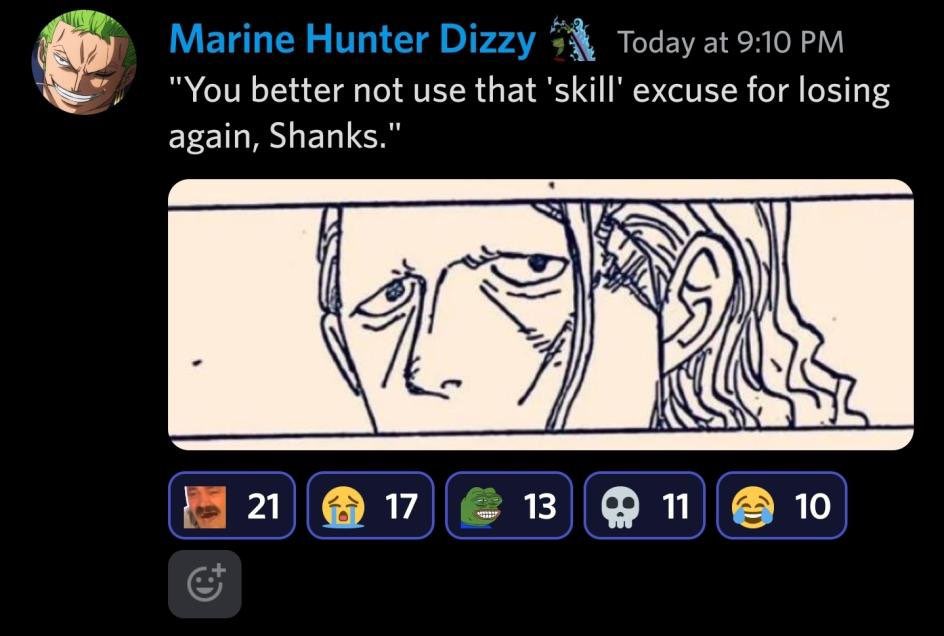Toggle the tears of joy reaction with 10
Image resolution: width=944 pixels, height=636 pixels.
(x=781, y=505)
